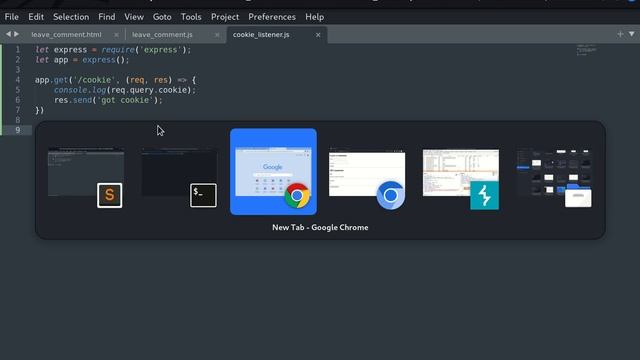
Task: Go to next tab with right arrow
Action: pyautogui.click(x=16, y=34)
